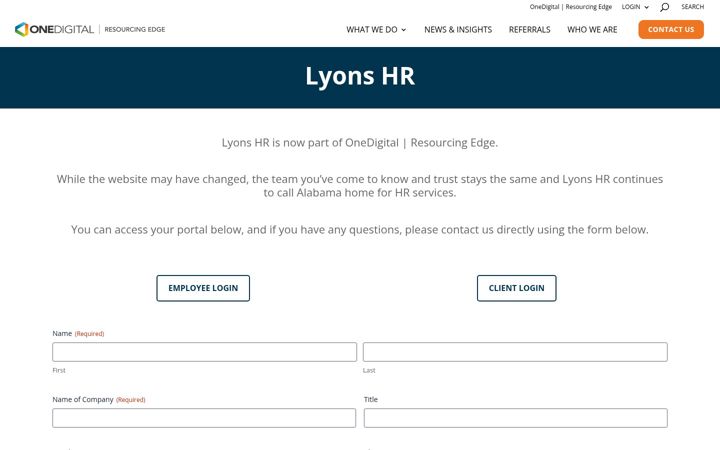Click the 'Title' field label
The image size is (720, 450).
(371, 399)
